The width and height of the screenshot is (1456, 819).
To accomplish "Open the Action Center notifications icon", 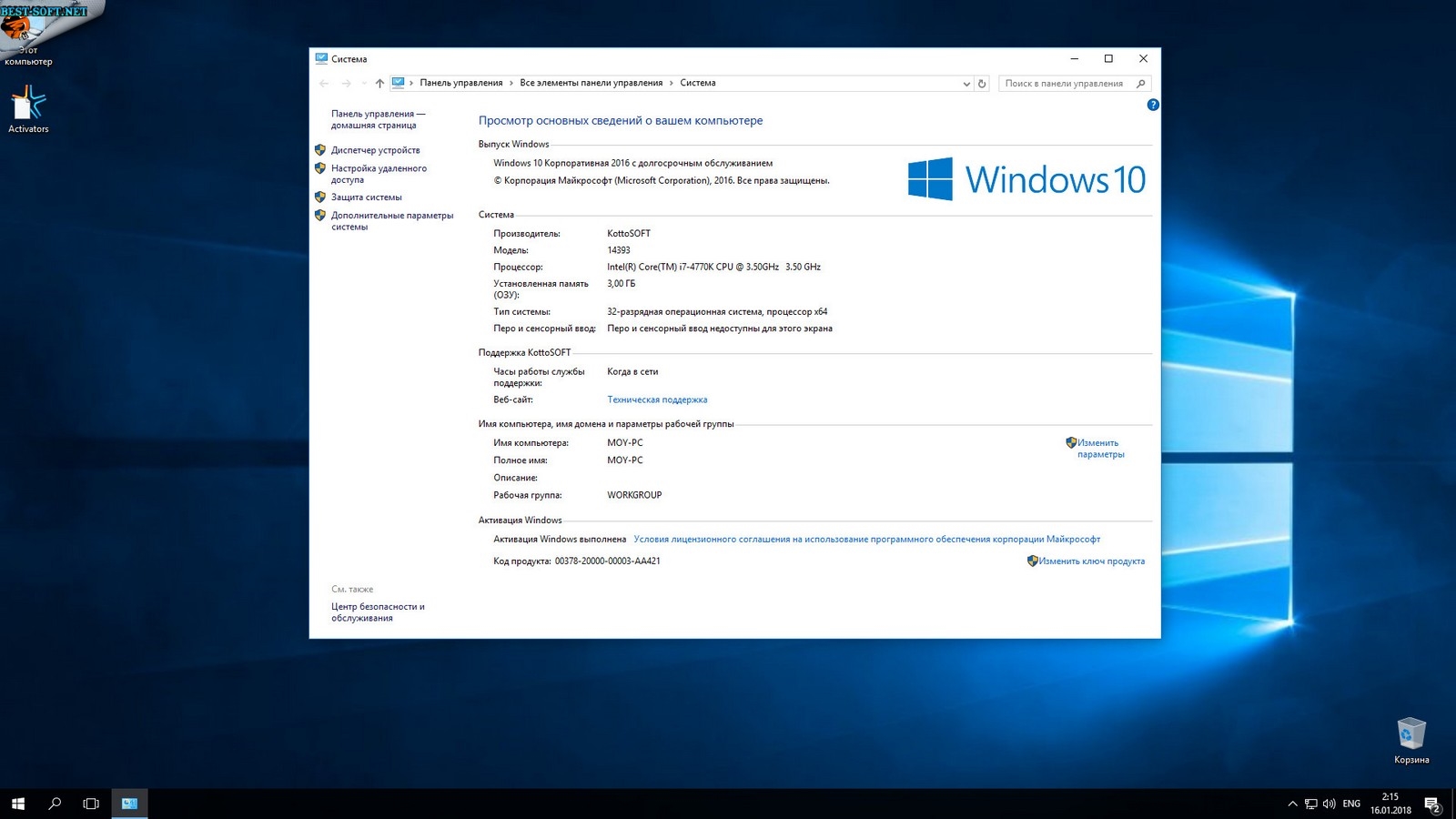I will click(x=1432, y=804).
